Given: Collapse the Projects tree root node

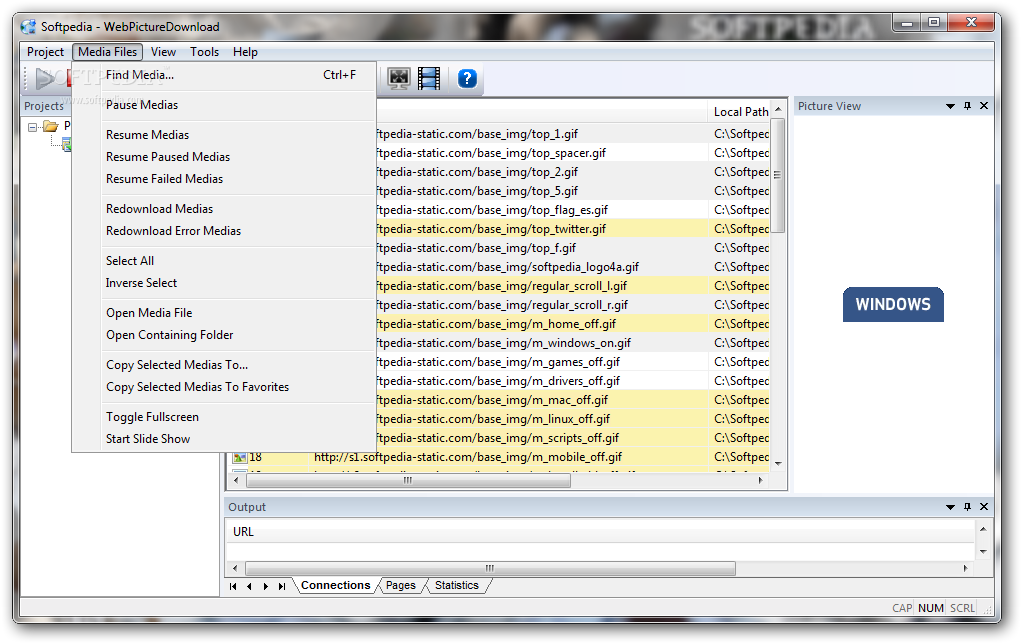Looking at the screenshot, I should click(x=33, y=127).
